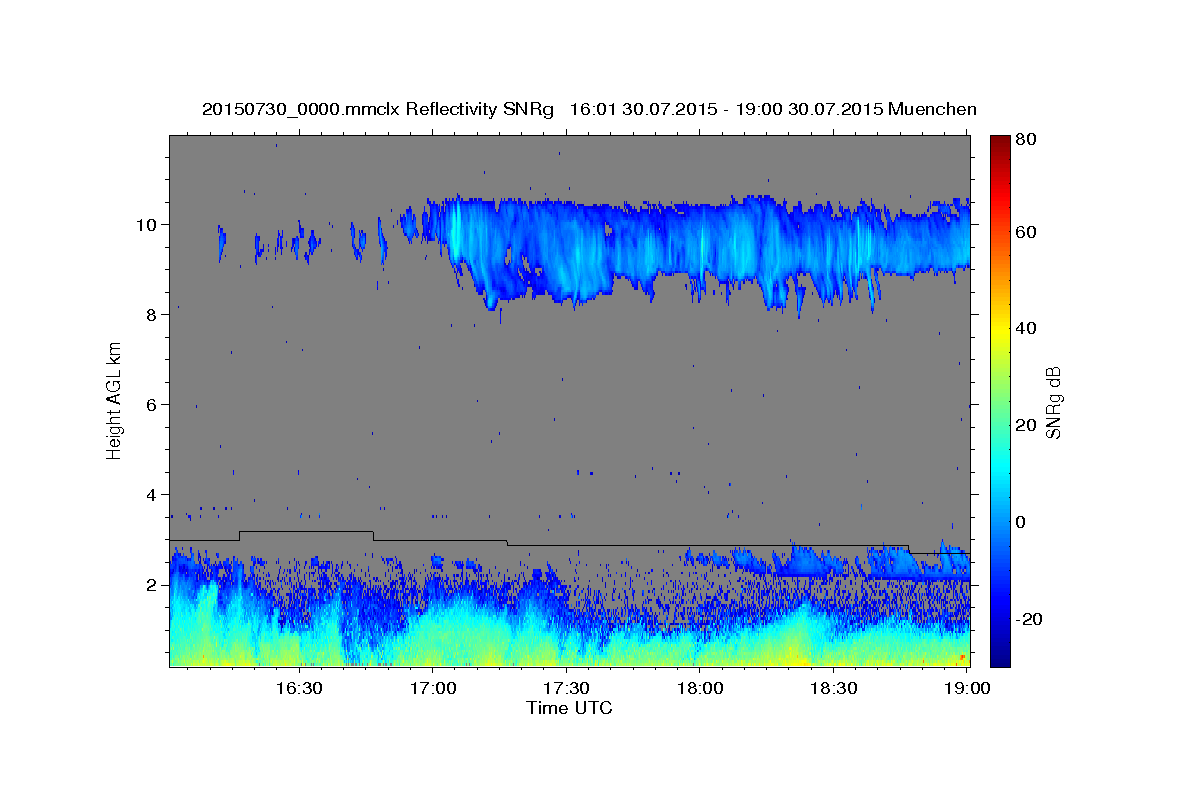Click the colorbar value -20
Screen dimensions: 1200x800
tap(1028, 619)
